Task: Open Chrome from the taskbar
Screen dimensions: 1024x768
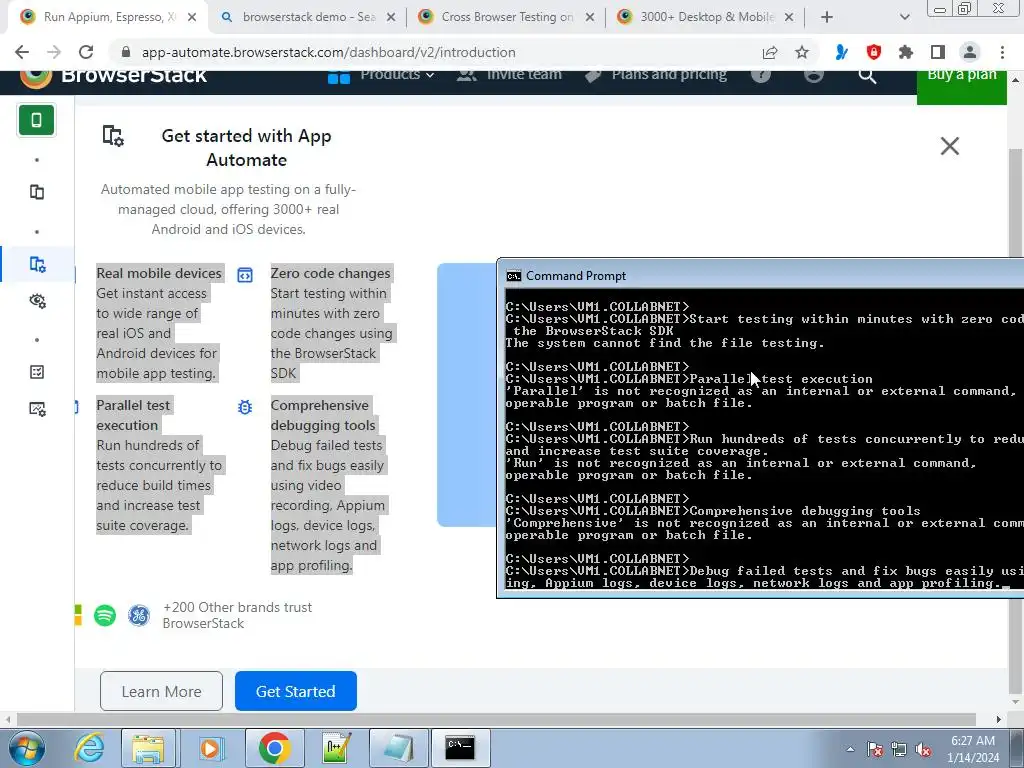Action: point(274,748)
